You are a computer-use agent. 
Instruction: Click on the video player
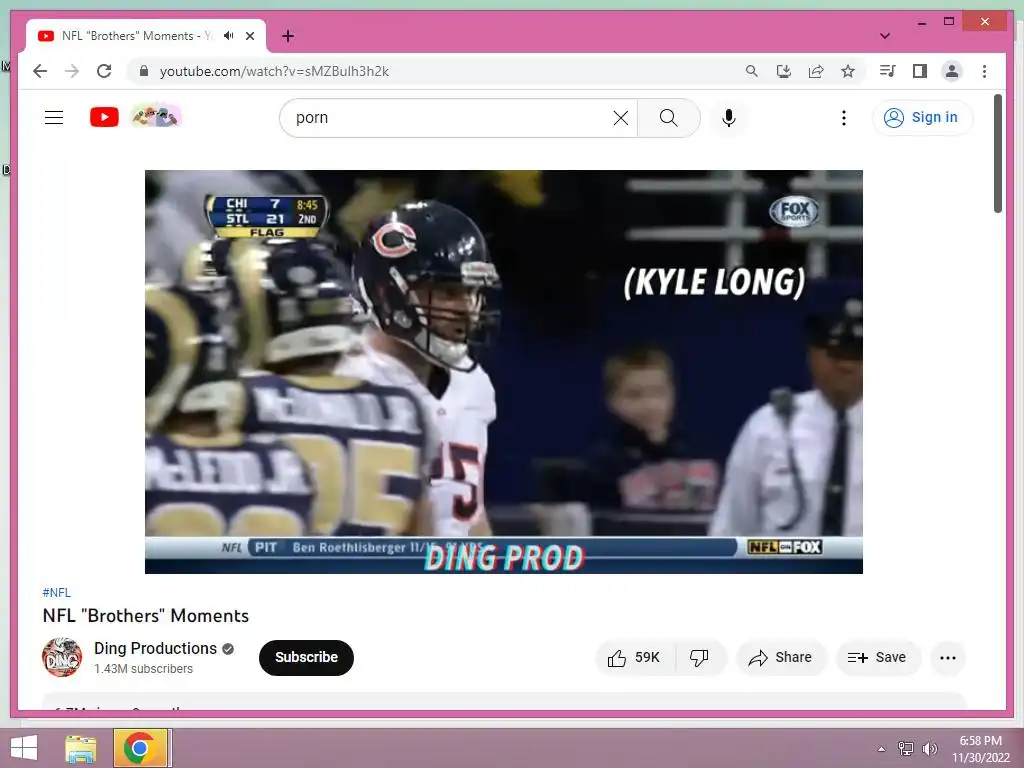(x=504, y=372)
